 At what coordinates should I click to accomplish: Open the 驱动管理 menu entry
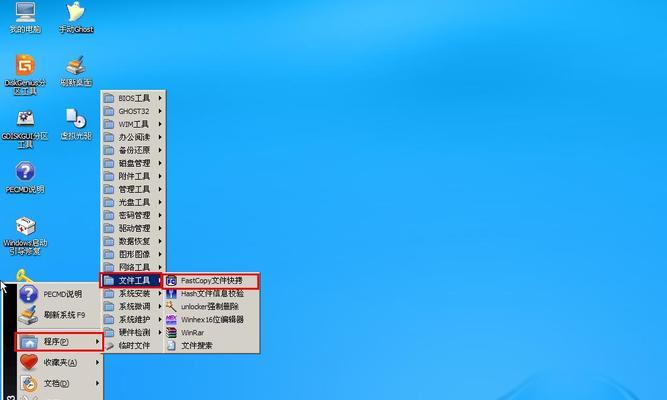point(134,228)
